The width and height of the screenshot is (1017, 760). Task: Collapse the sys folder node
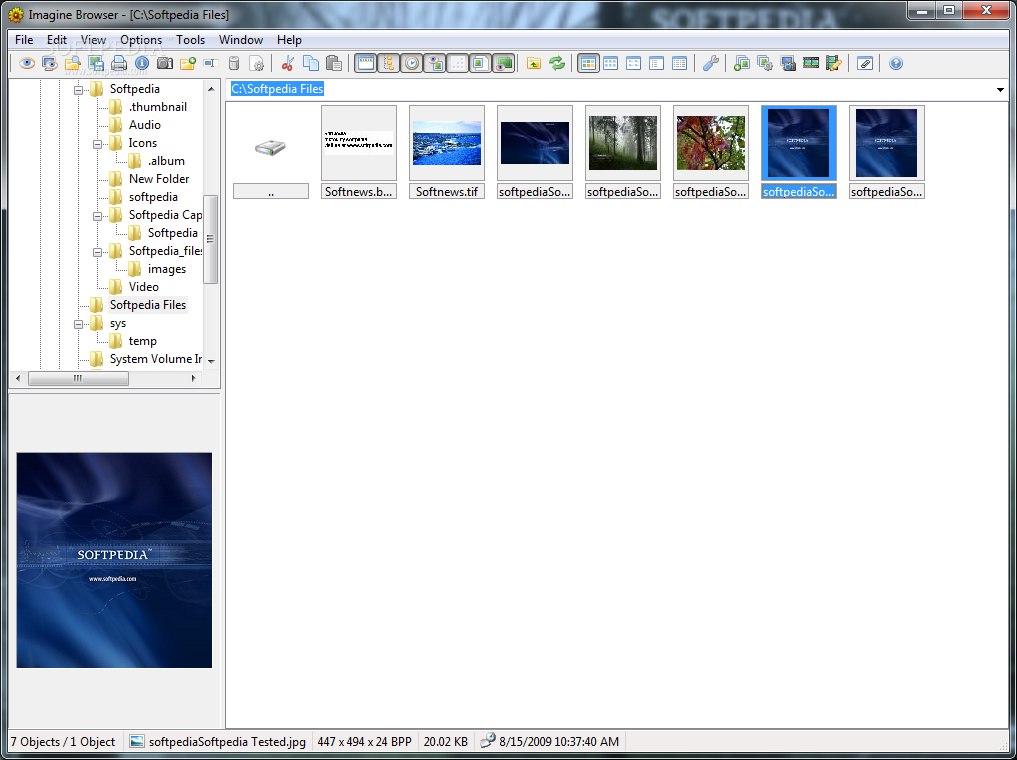pyautogui.click(x=78, y=324)
